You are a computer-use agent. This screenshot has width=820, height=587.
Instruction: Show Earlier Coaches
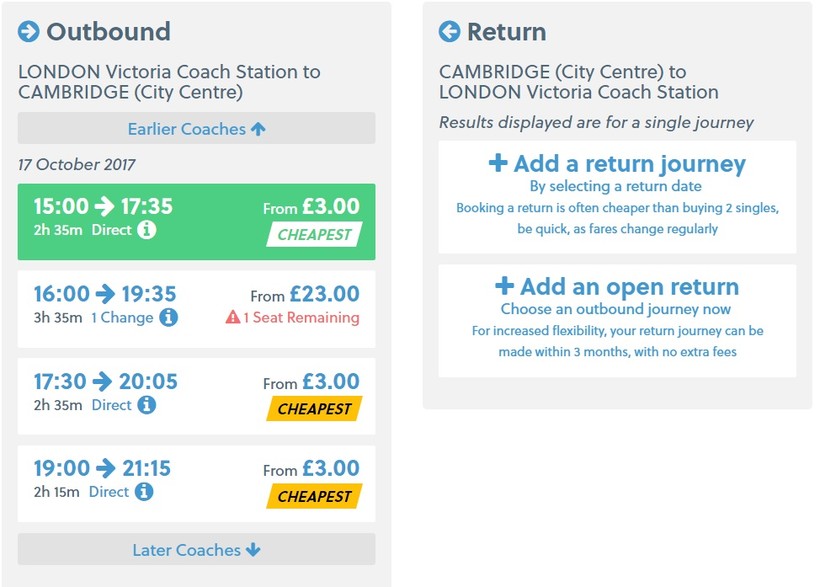[x=196, y=129]
